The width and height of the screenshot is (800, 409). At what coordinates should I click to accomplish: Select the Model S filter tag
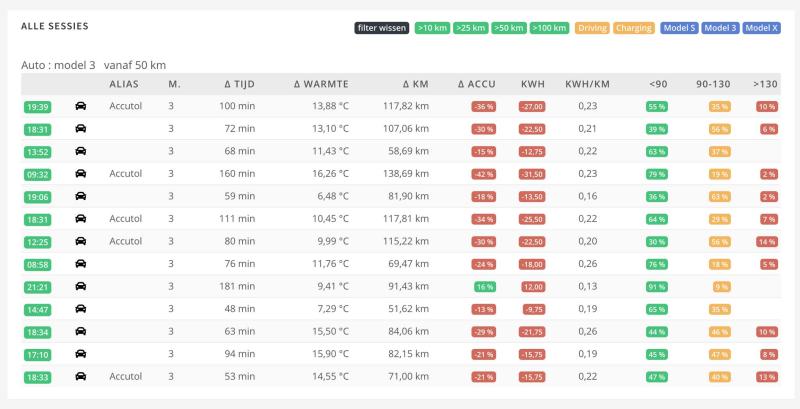coord(679,28)
